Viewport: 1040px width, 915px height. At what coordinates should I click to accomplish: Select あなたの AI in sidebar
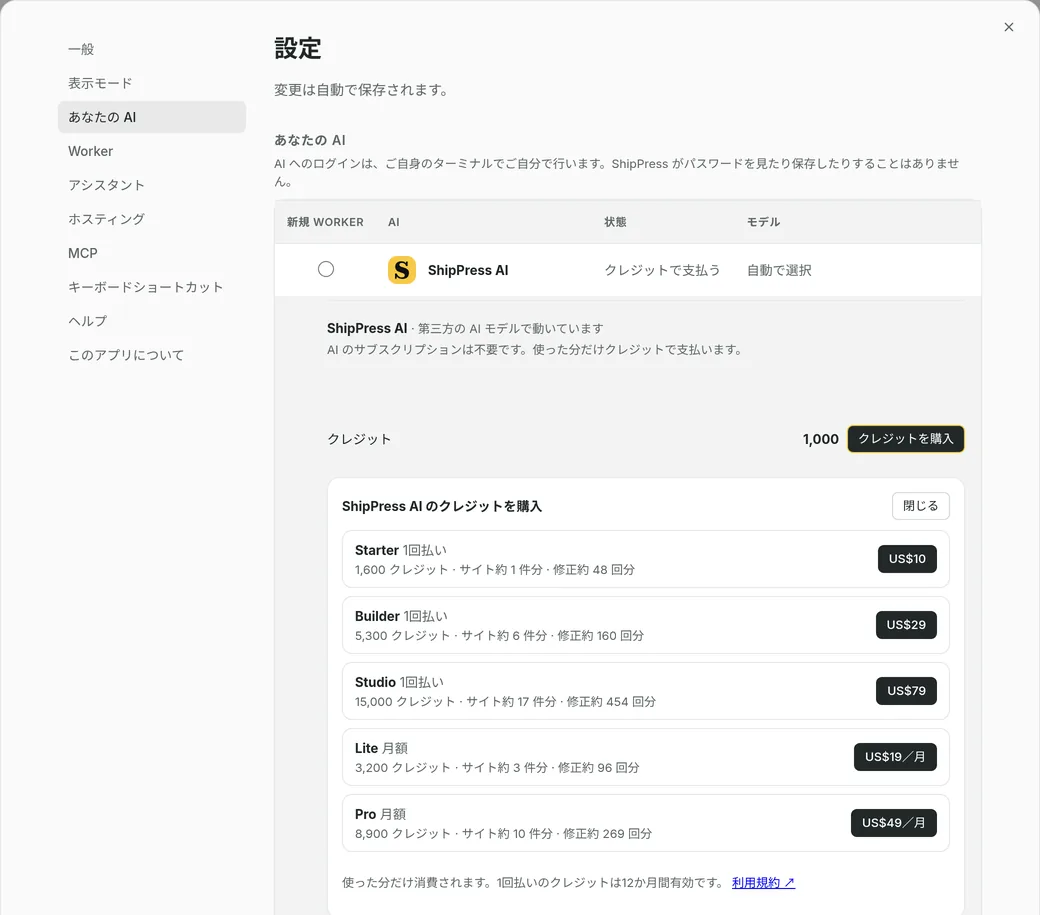(151, 117)
